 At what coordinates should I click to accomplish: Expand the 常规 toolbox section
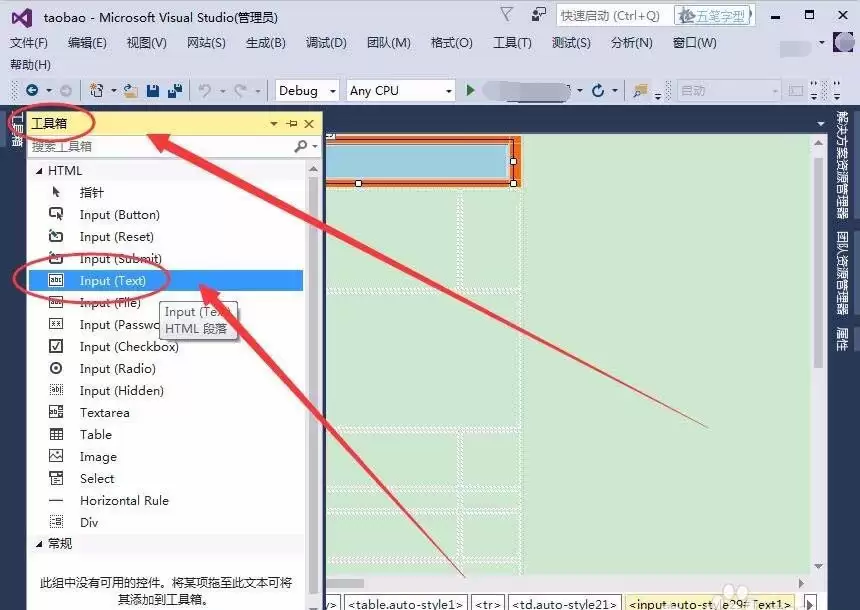coord(60,544)
